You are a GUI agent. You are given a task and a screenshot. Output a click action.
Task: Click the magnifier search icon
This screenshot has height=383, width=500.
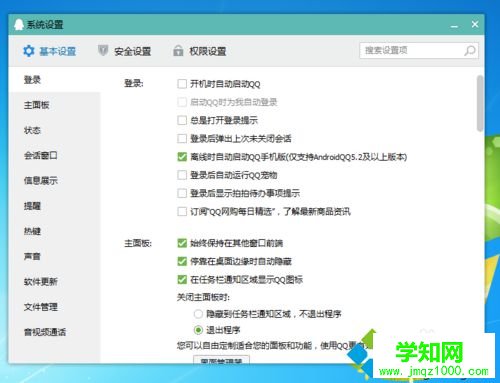[x=470, y=51]
